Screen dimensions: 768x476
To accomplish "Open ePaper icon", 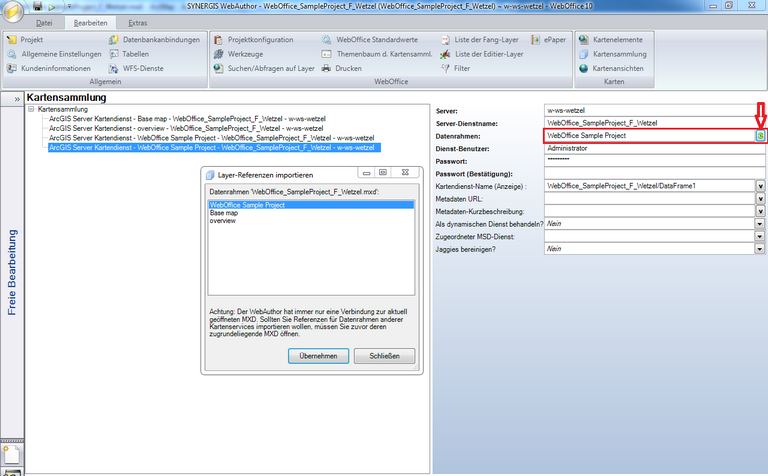I will click(x=535, y=40).
